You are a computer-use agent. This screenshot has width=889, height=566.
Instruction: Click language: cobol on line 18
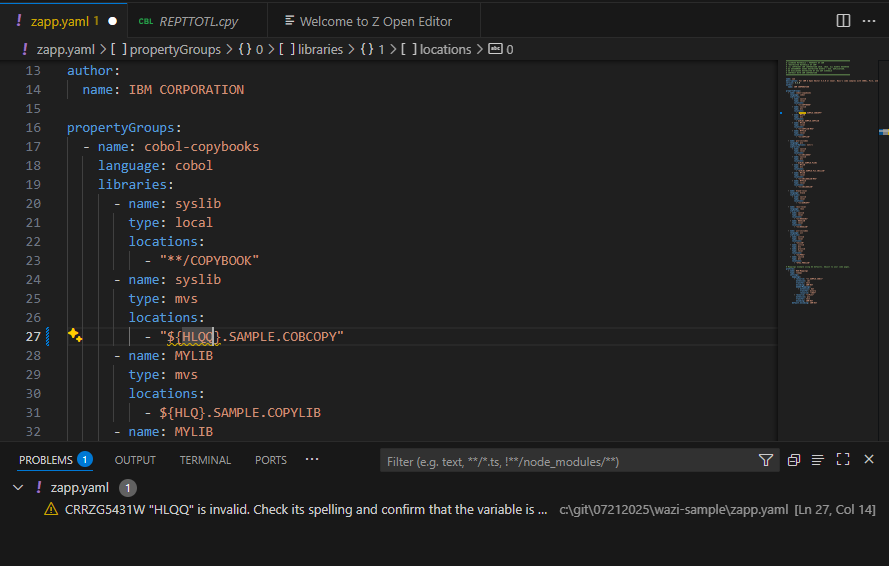click(x=155, y=166)
